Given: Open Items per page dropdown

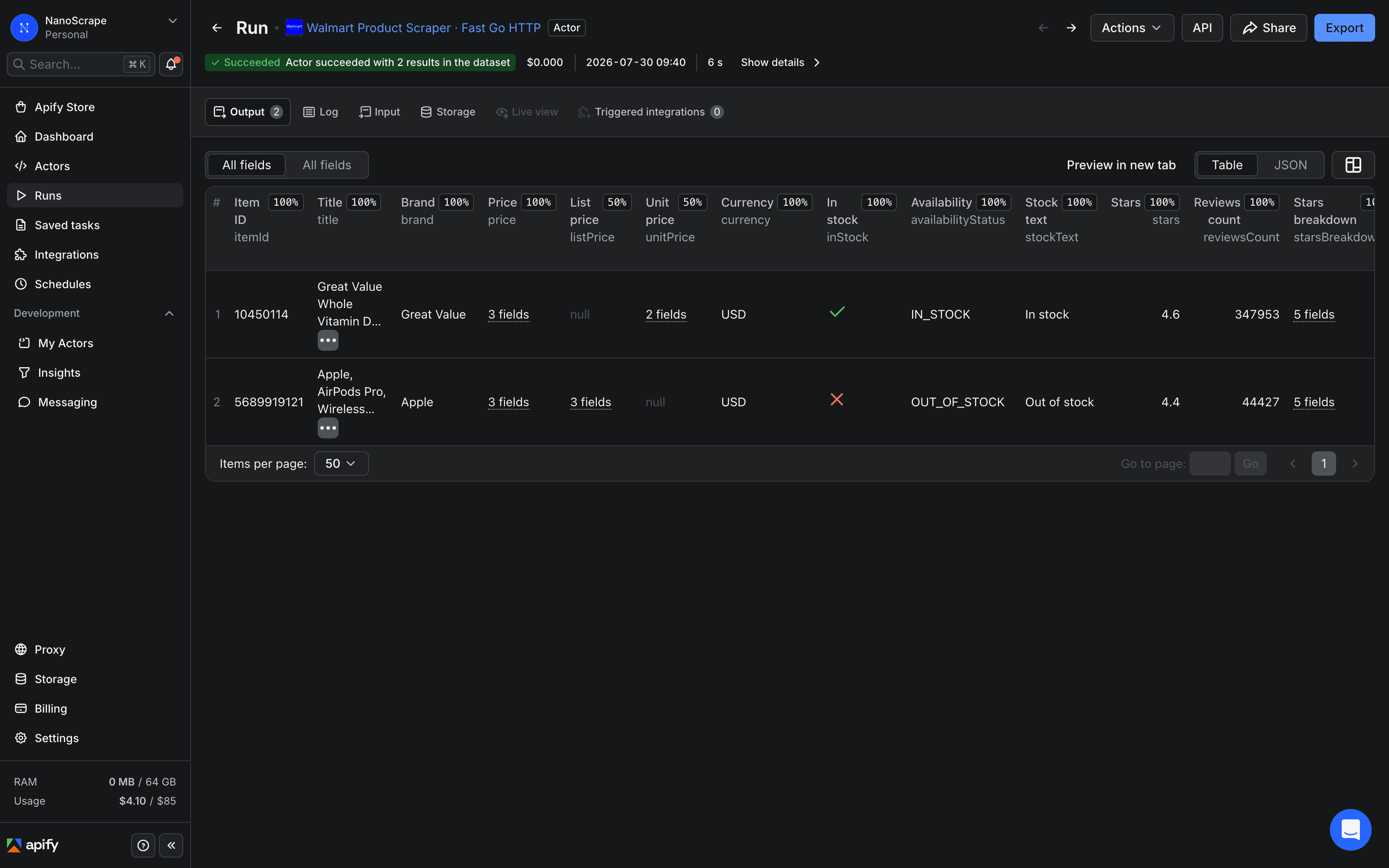Looking at the screenshot, I should (342, 464).
